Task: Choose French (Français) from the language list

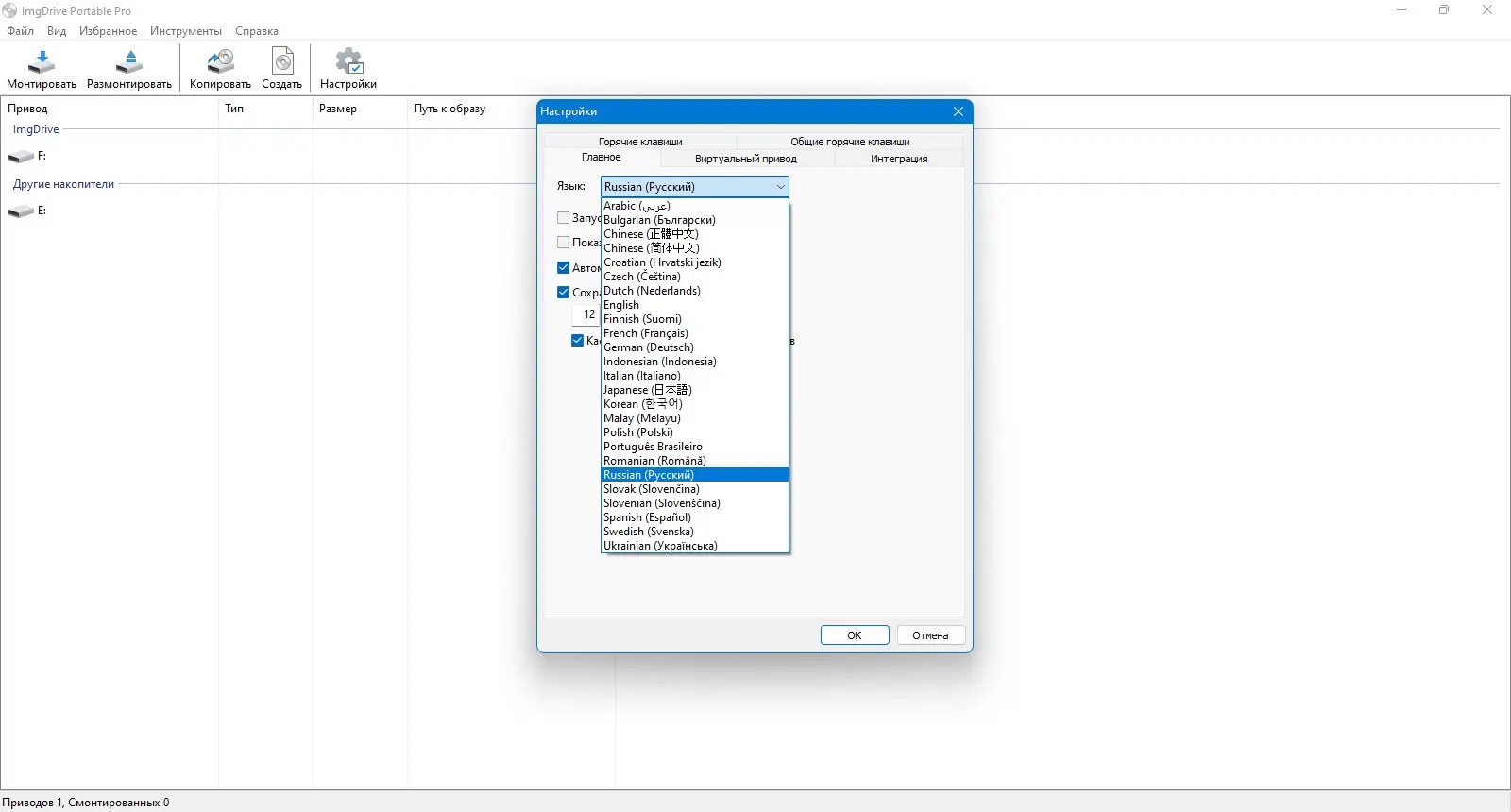Action: [695, 333]
